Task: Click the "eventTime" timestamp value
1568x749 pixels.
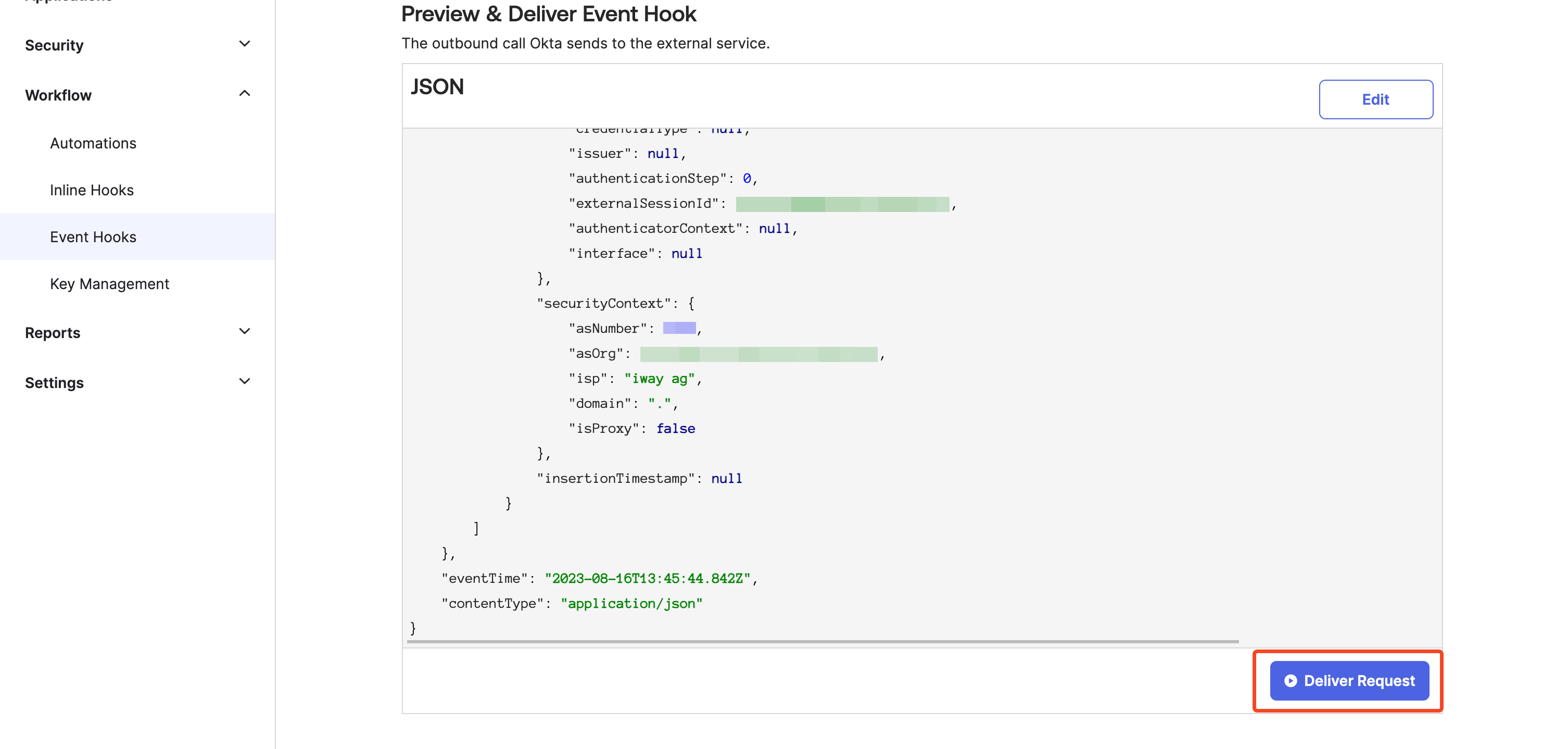Action: pyautogui.click(x=648, y=578)
